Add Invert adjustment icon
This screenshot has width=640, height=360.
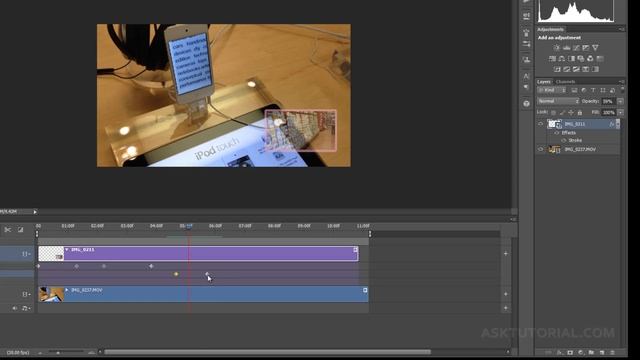tap(557, 69)
